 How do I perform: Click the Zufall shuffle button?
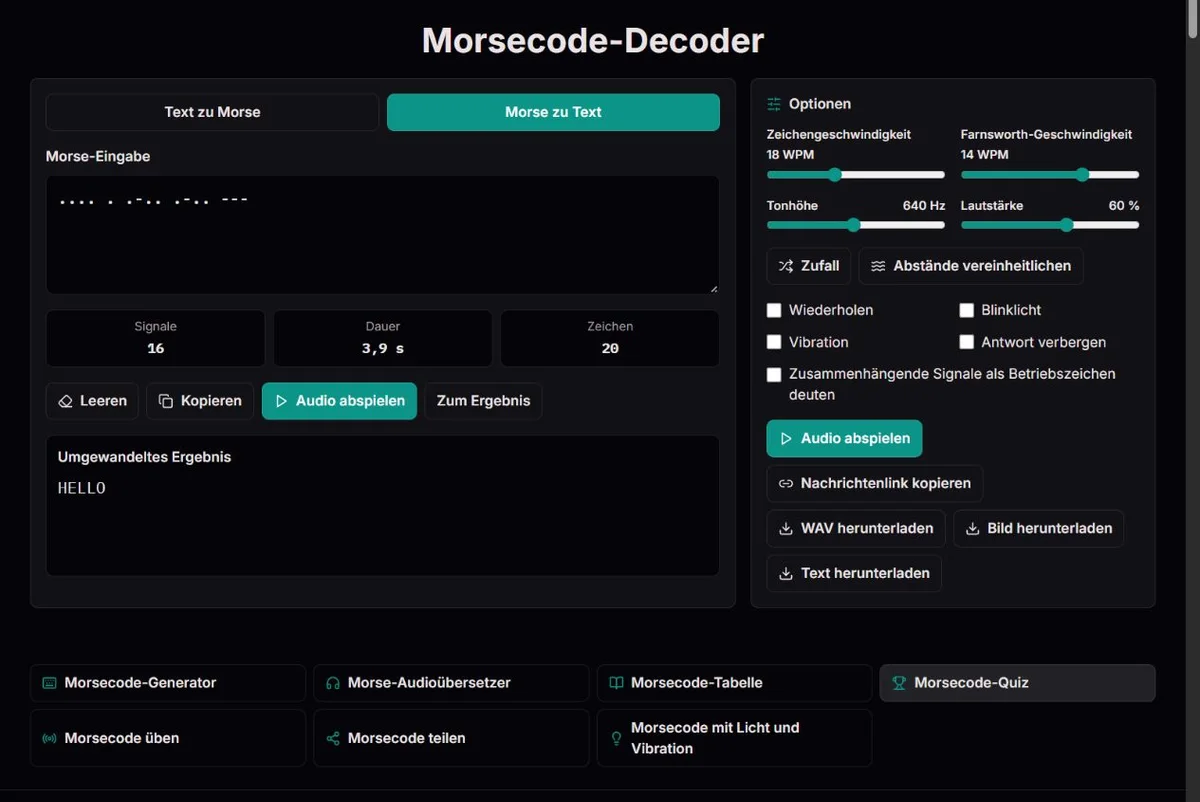(809, 266)
